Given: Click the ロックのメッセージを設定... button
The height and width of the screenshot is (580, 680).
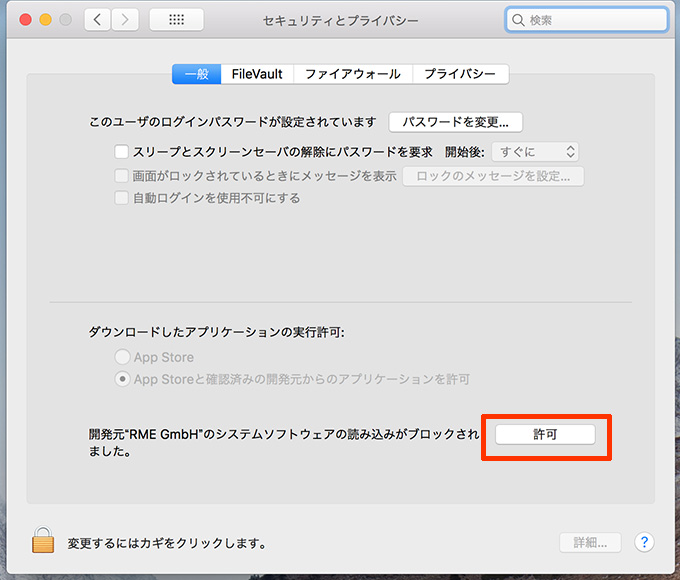Looking at the screenshot, I should [493, 176].
